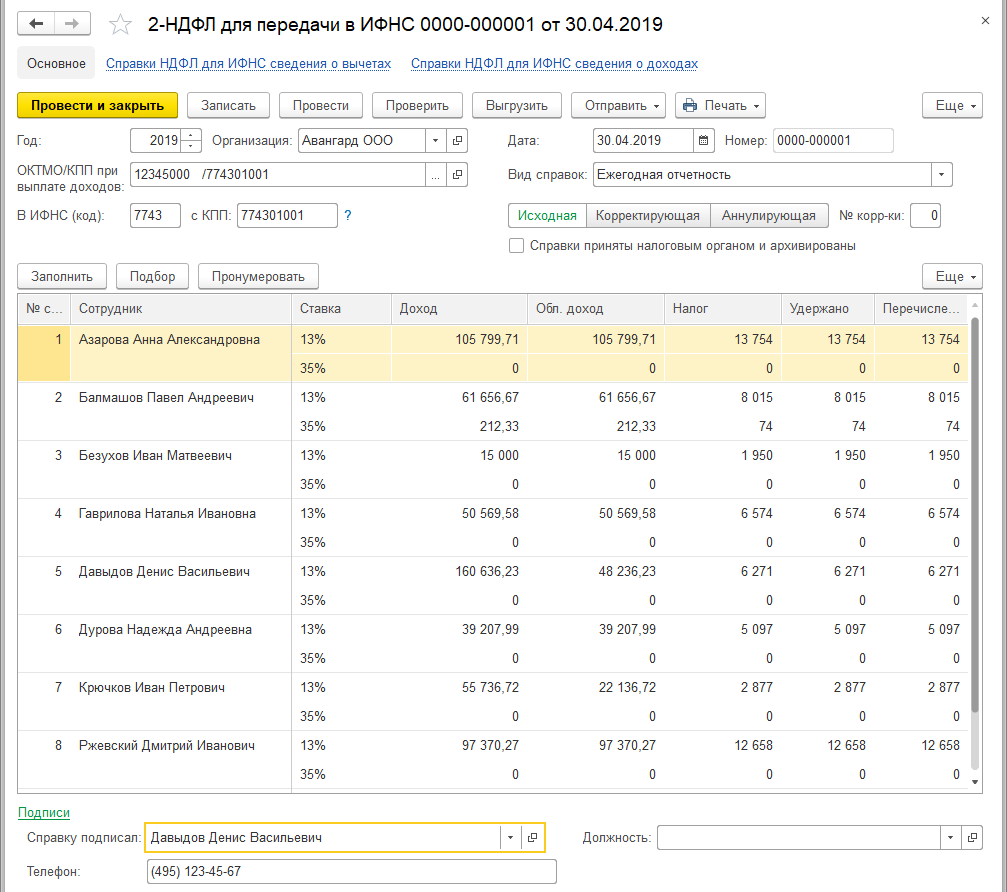Open 'Справки НДФЛ для ИФНС сведения о доходах' tab
The width and height of the screenshot is (1007, 892).
[x=554, y=64]
